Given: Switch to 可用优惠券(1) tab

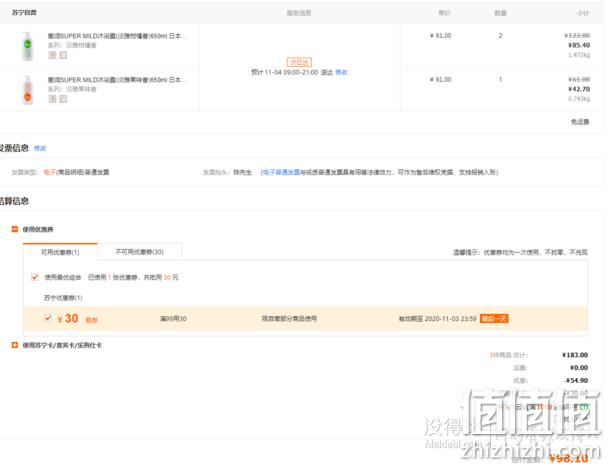Looking at the screenshot, I should pyautogui.click(x=60, y=252).
